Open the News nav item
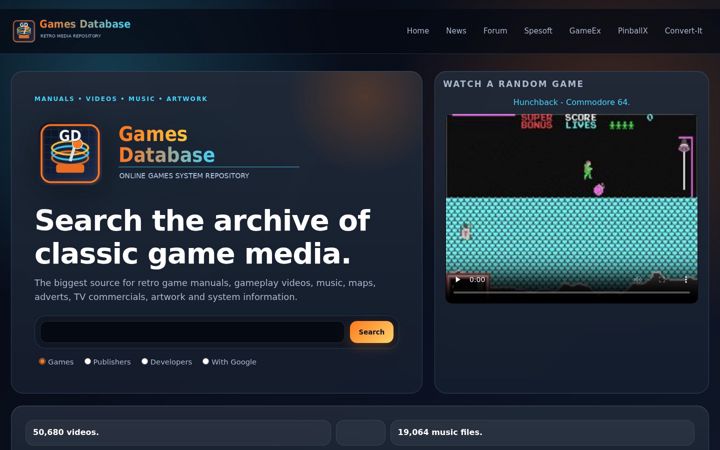The image size is (720, 450). coord(456,31)
